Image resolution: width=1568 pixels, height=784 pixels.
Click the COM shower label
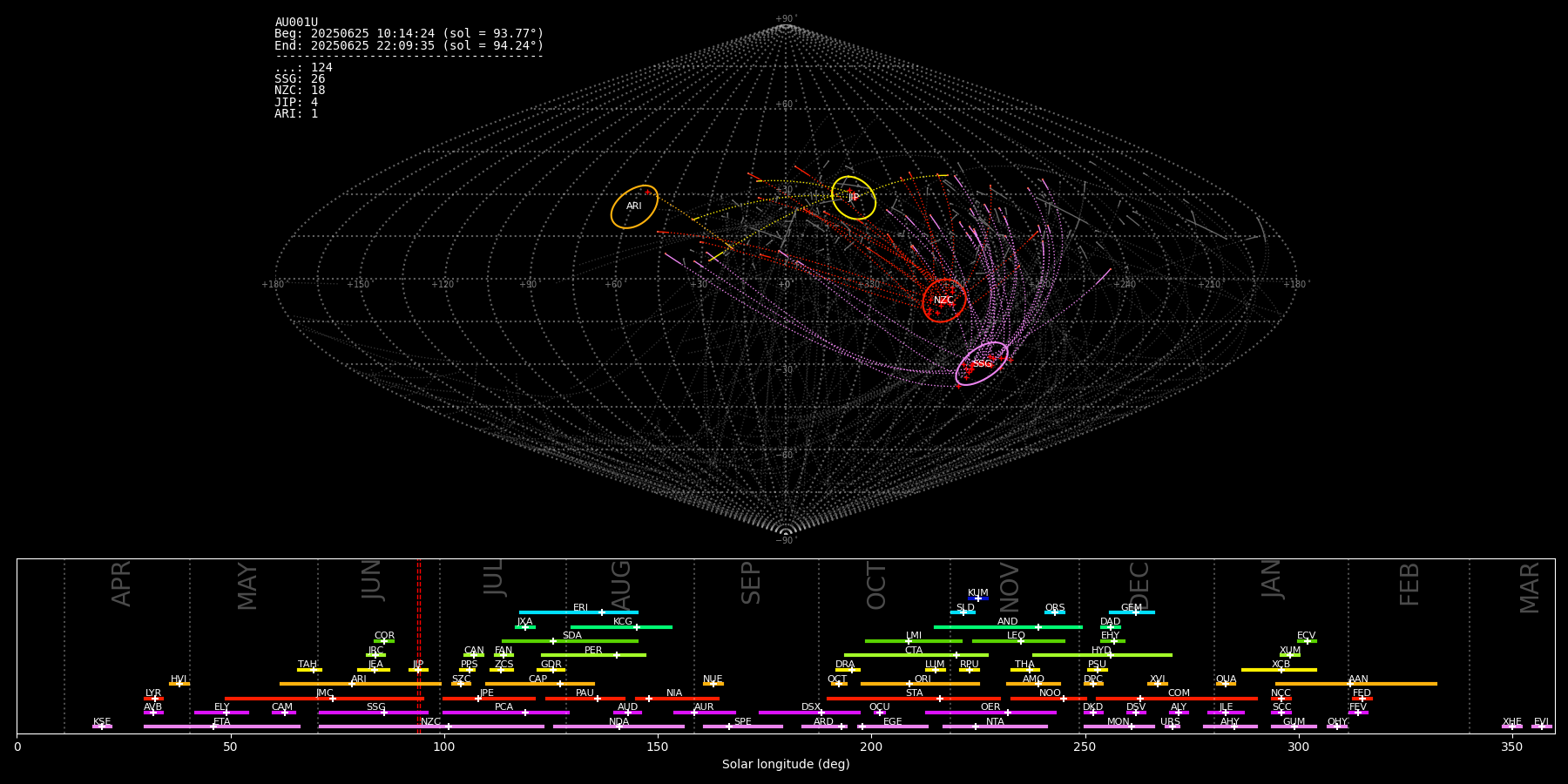[1179, 693]
